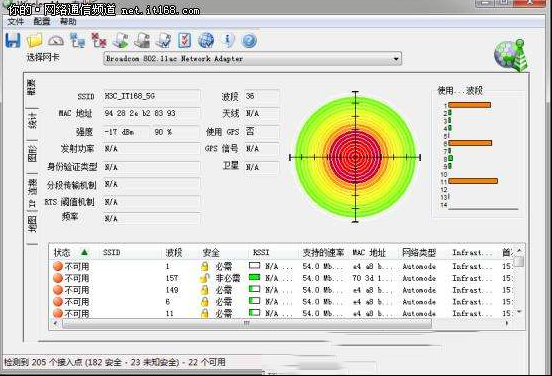
Task: Open the 帮助 menu
Action: [68, 22]
